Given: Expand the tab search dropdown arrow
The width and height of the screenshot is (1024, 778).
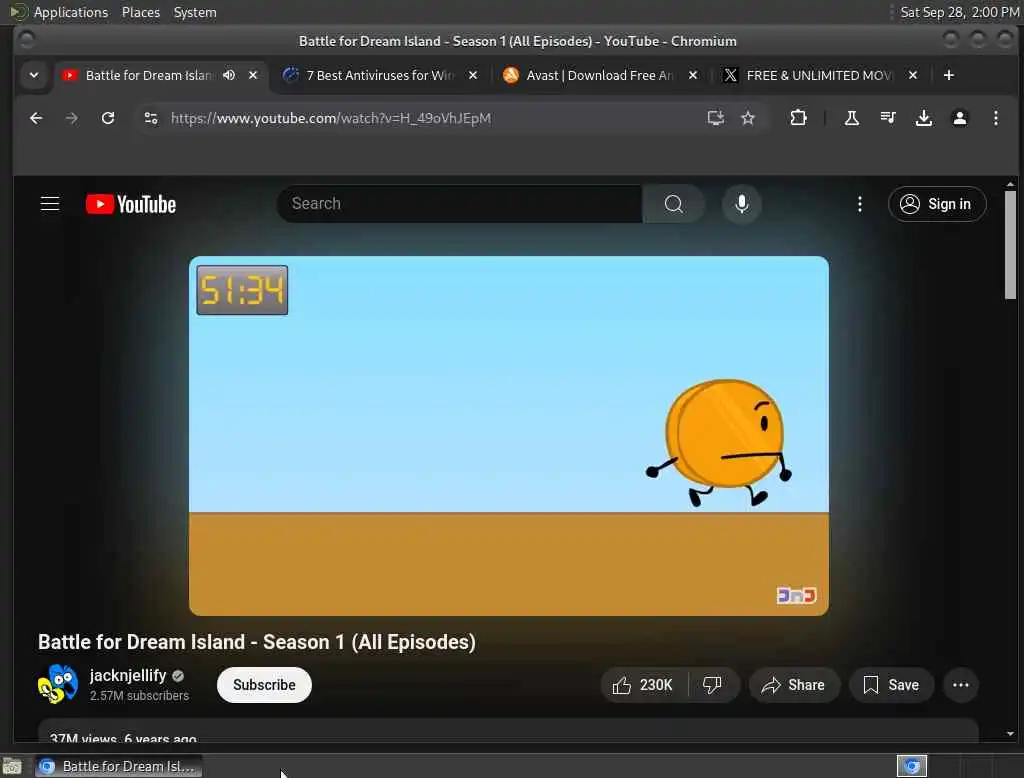Looking at the screenshot, I should (x=34, y=75).
